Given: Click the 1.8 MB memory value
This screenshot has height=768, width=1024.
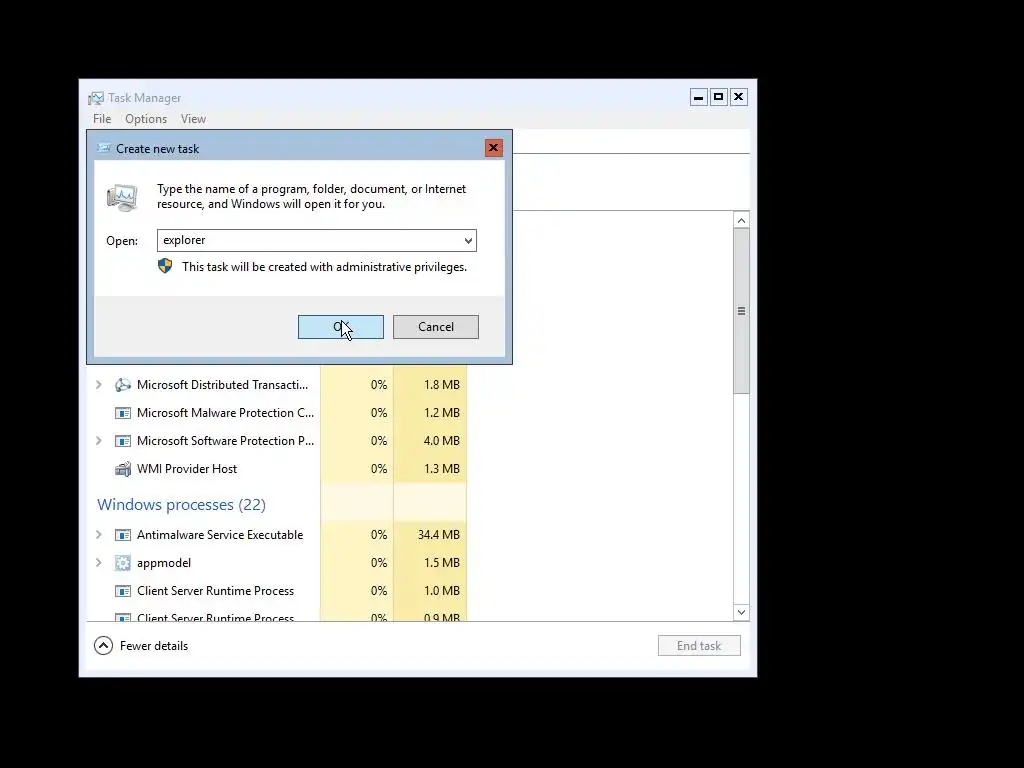Looking at the screenshot, I should click(x=442, y=385).
